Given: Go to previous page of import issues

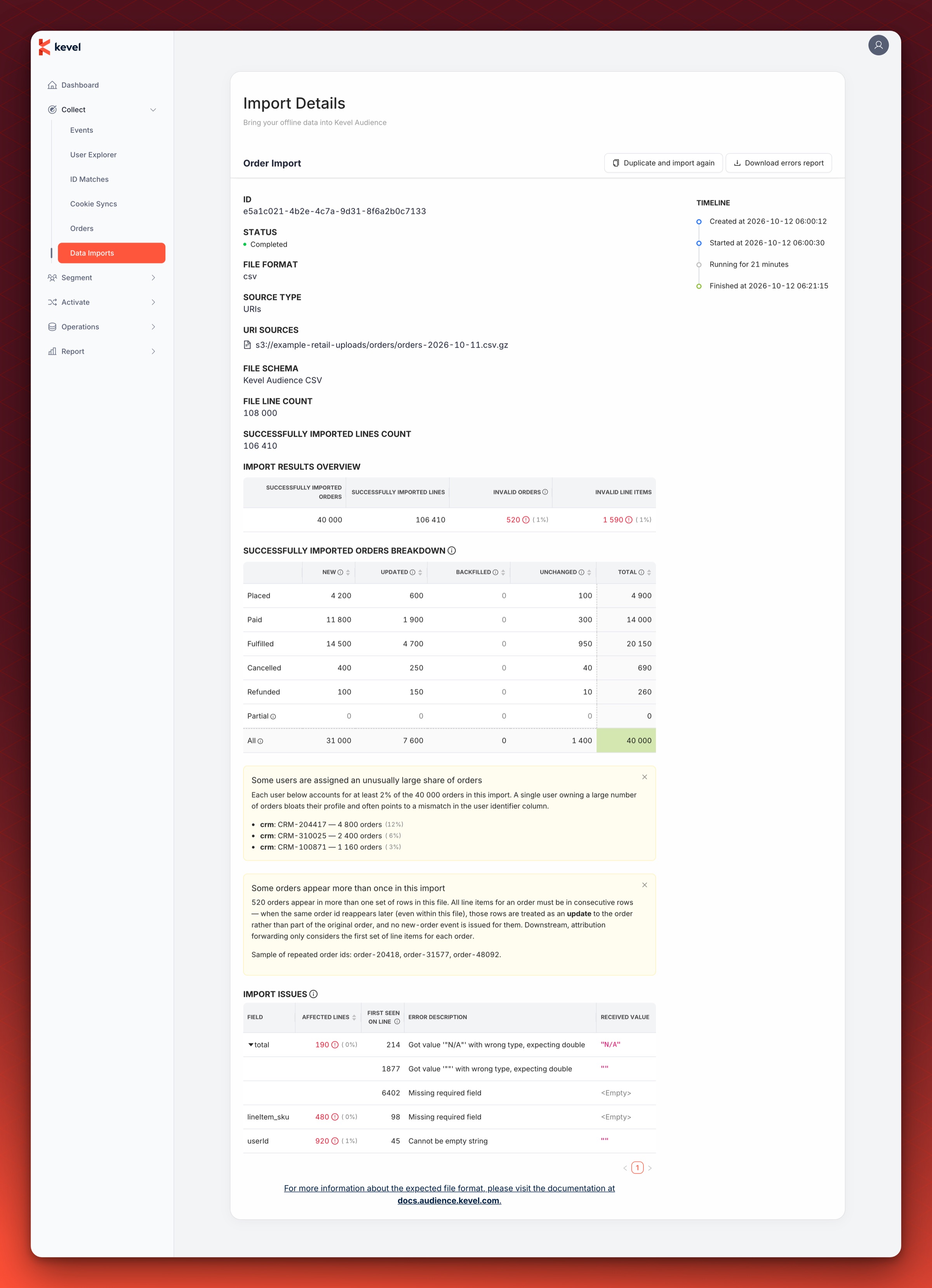Looking at the screenshot, I should click(x=625, y=1168).
